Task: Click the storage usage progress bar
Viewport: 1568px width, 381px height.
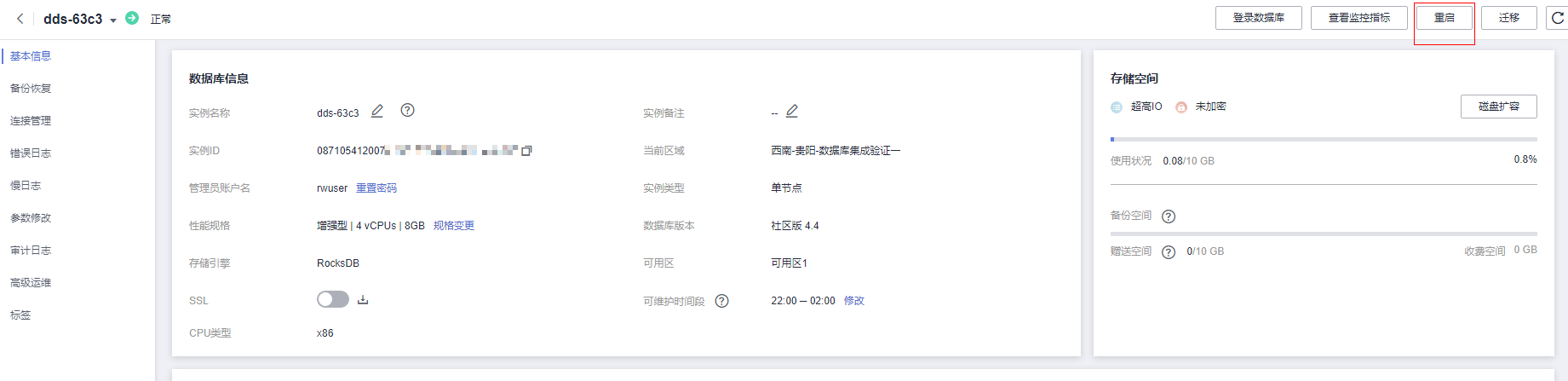Action: (1324, 139)
